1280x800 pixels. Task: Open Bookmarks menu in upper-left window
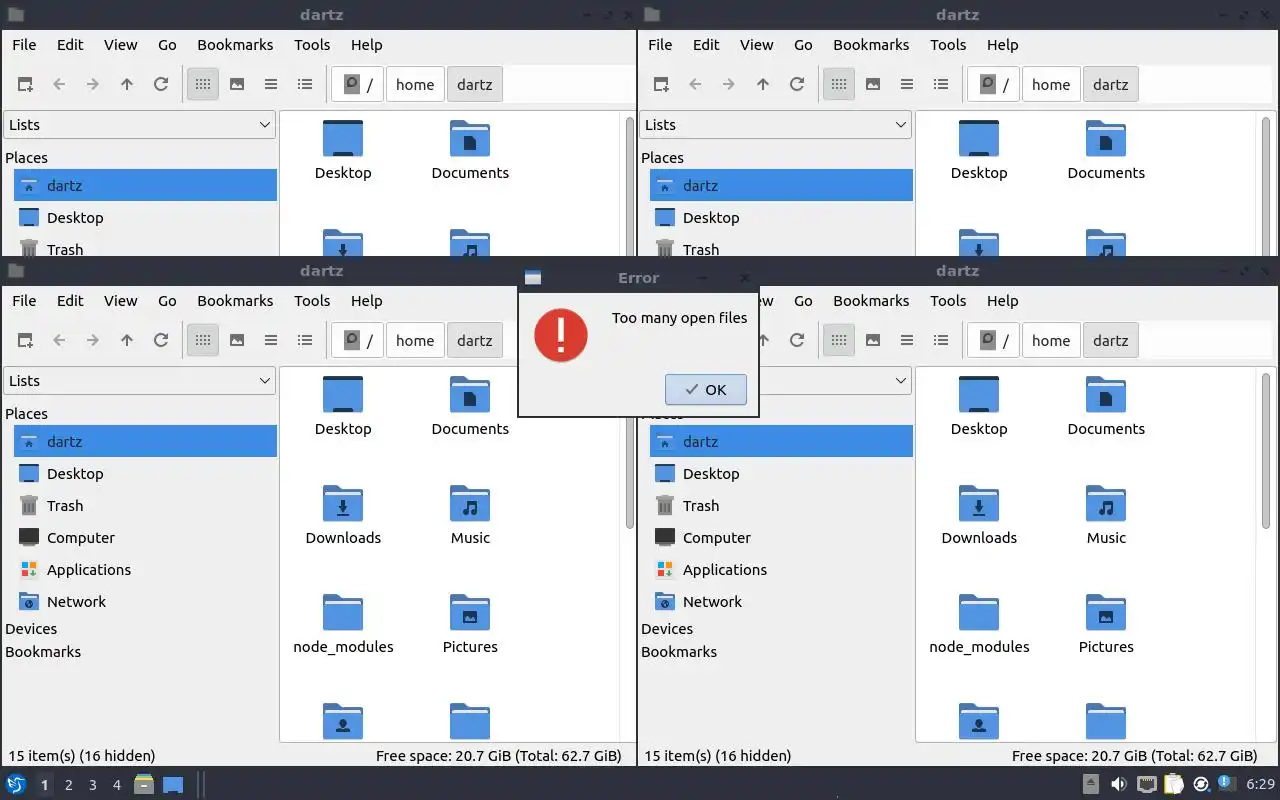pos(235,45)
